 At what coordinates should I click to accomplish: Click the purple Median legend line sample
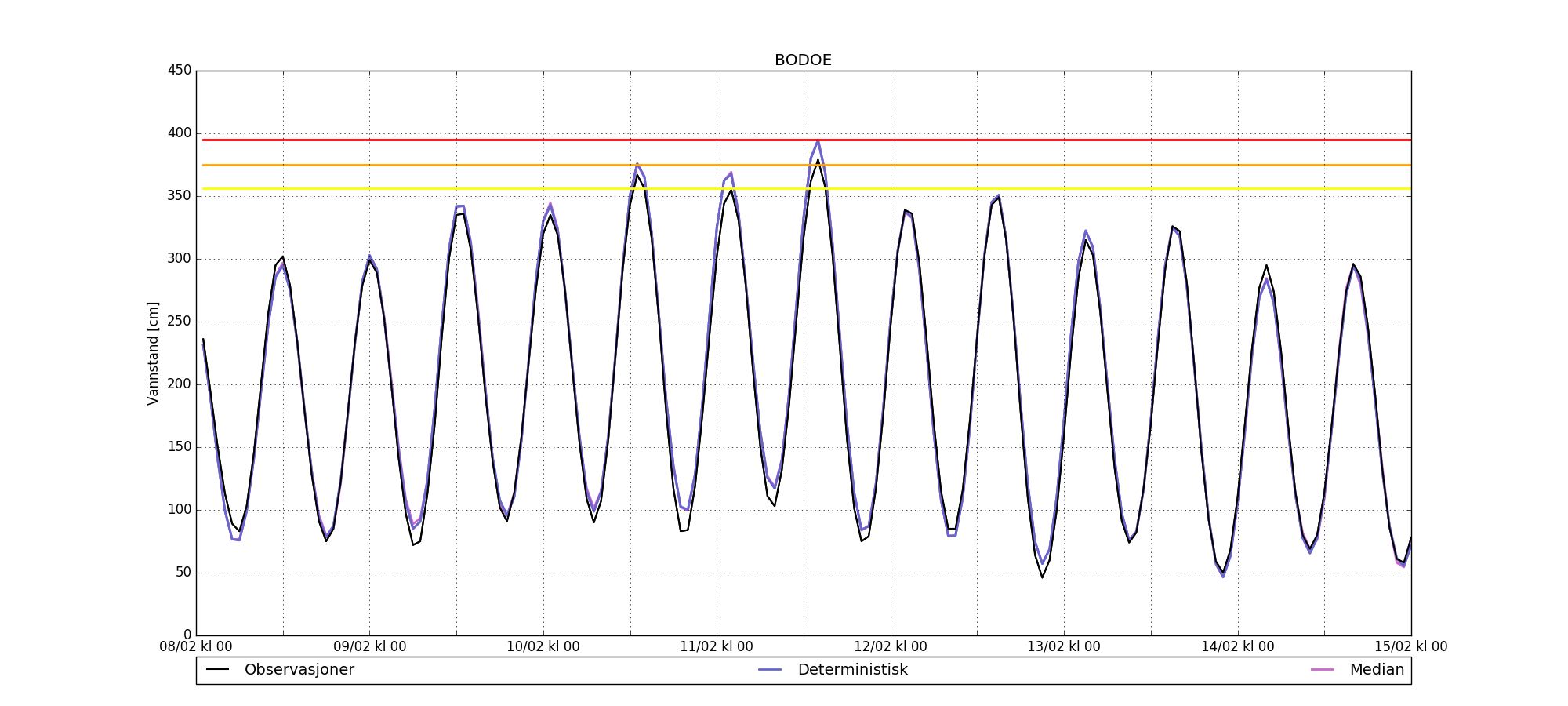click(x=1323, y=670)
